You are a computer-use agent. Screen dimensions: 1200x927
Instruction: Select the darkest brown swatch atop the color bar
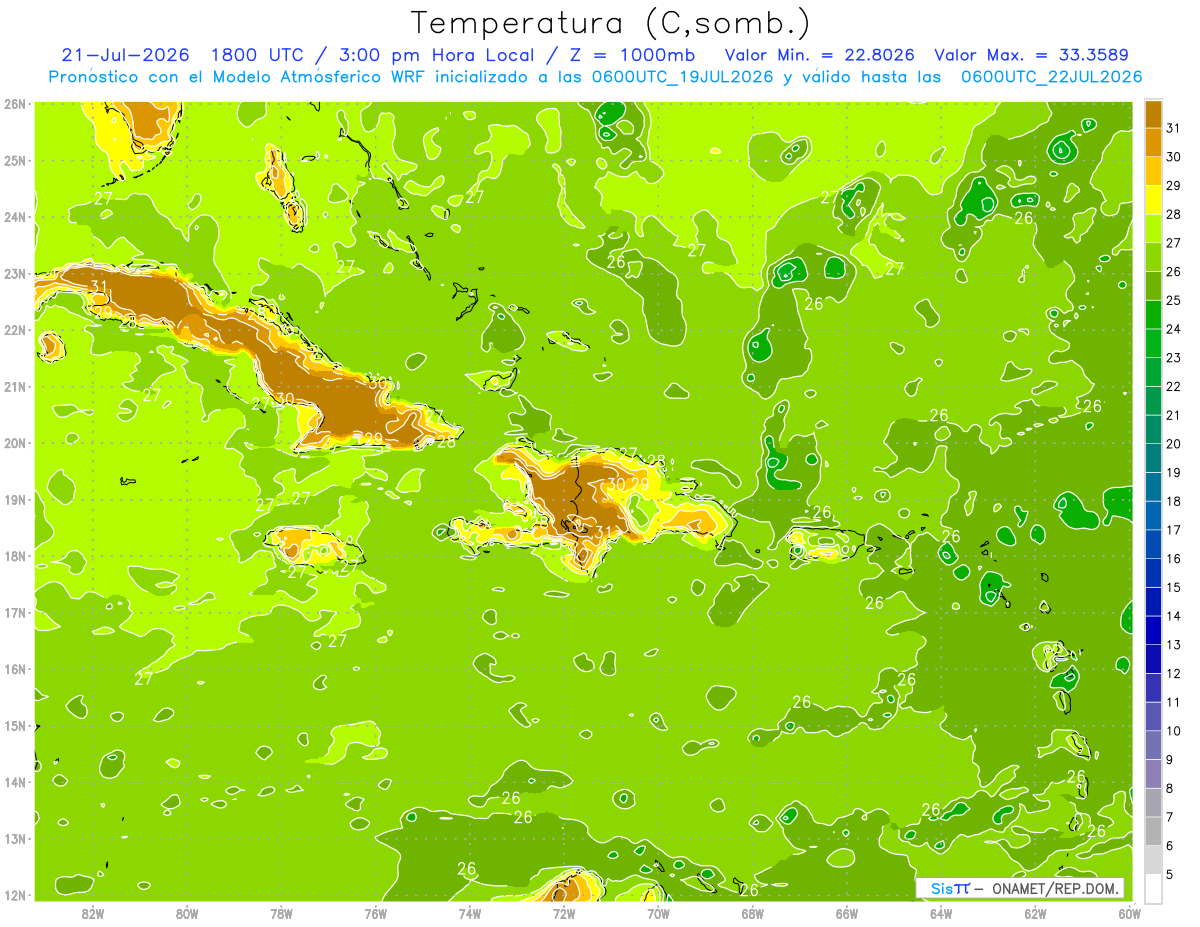(1153, 114)
